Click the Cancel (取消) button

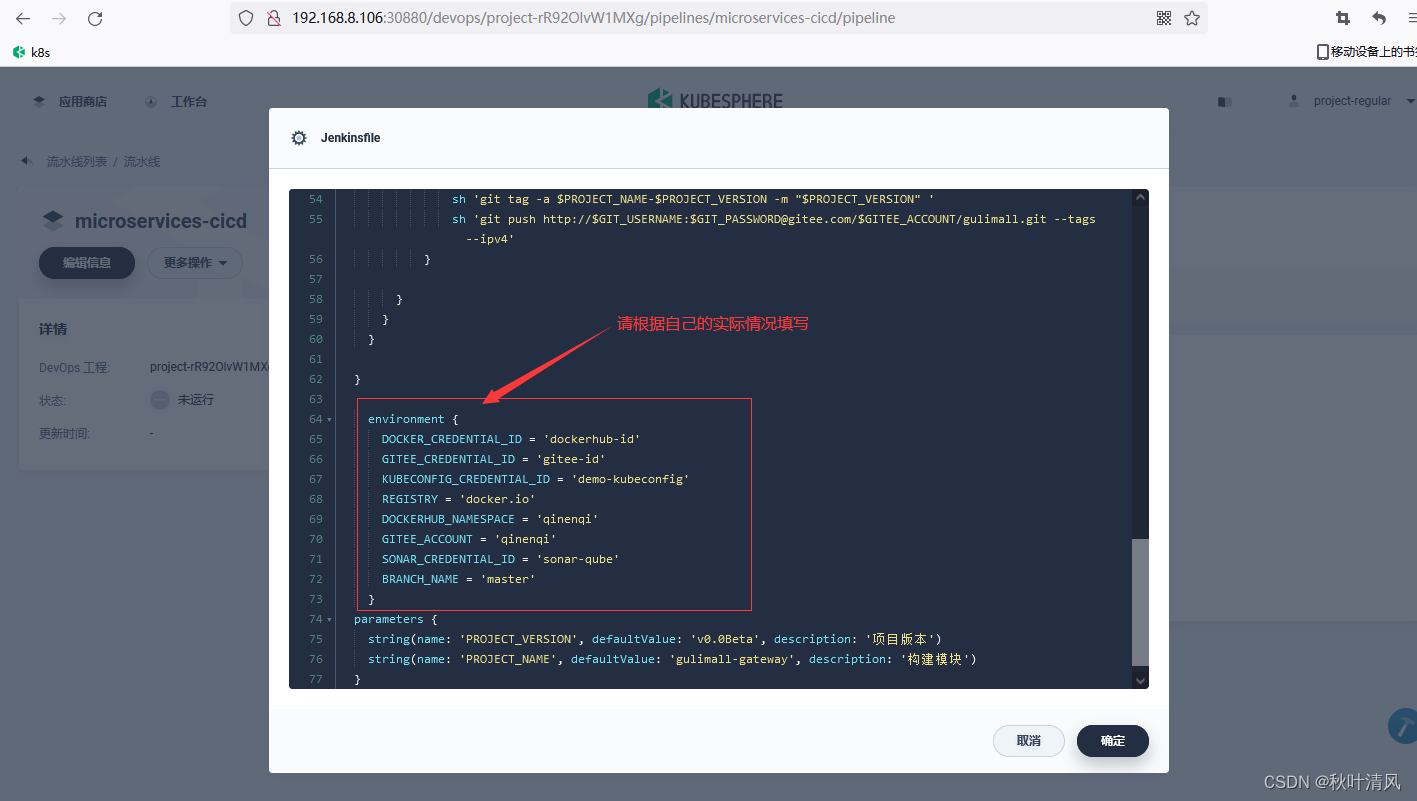[x=1029, y=741]
